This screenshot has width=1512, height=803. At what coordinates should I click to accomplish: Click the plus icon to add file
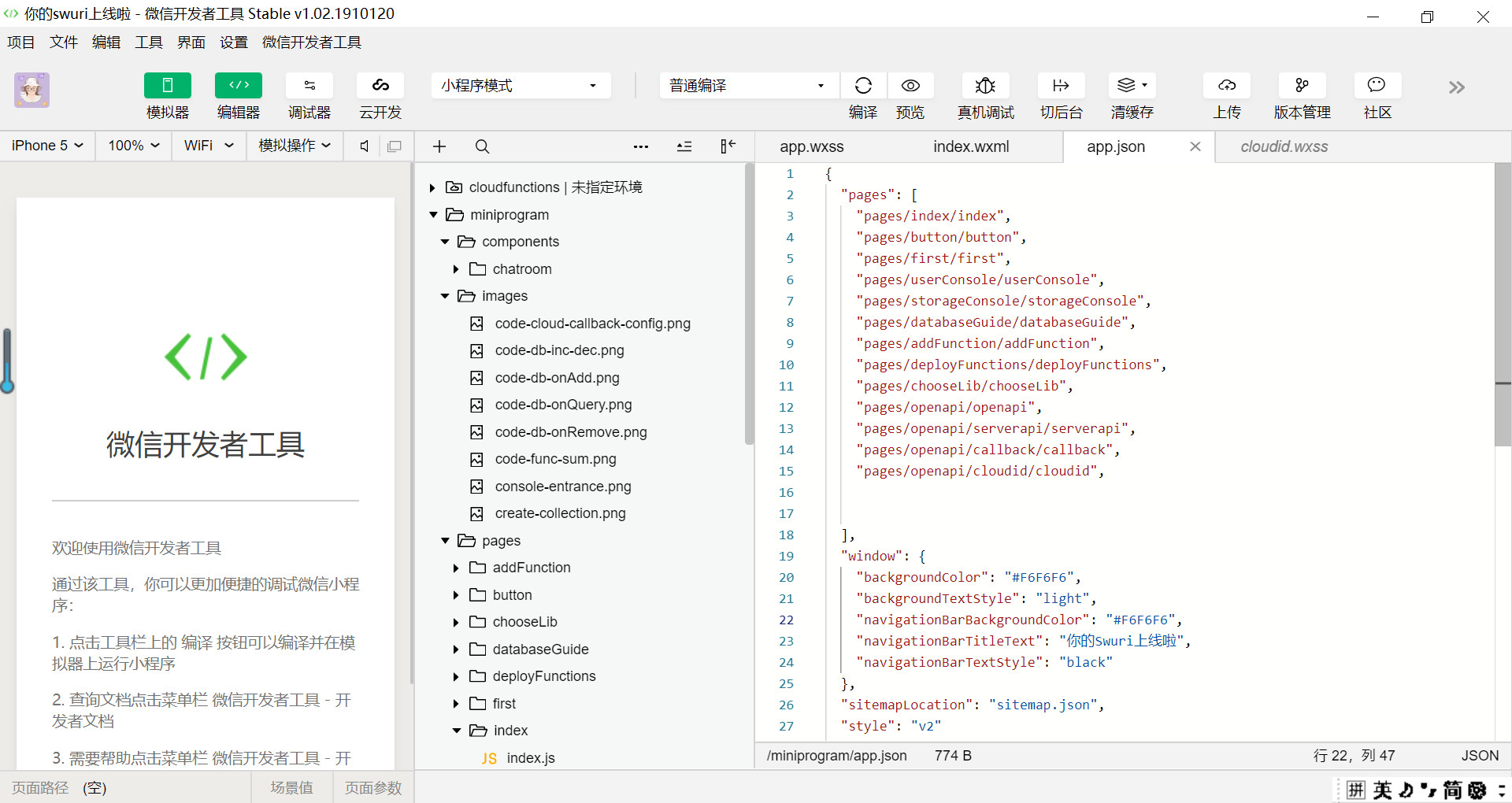tap(439, 146)
